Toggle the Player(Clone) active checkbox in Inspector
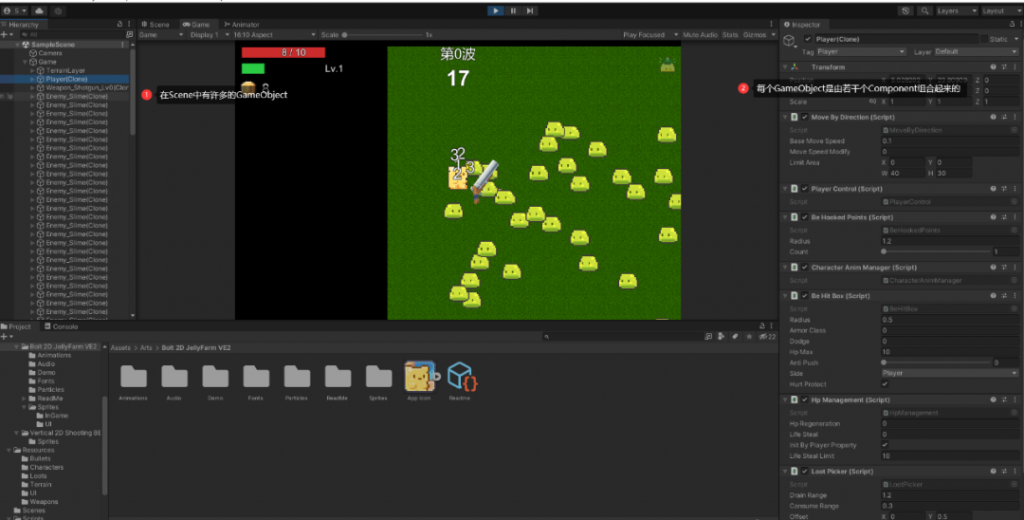The height and width of the screenshot is (520, 1024). (808, 39)
